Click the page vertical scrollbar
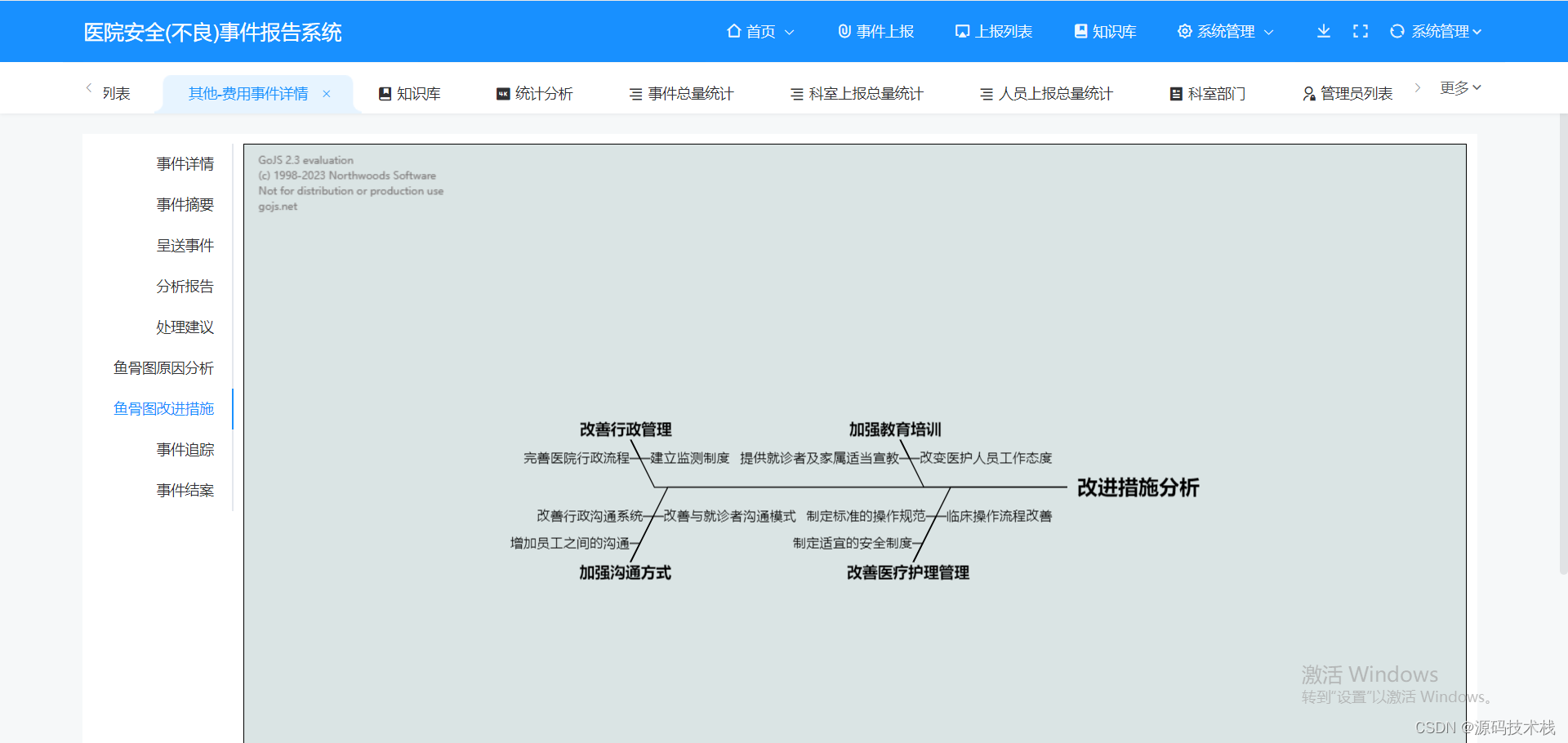The width and height of the screenshot is (1568, 743). click(1563, 343)
